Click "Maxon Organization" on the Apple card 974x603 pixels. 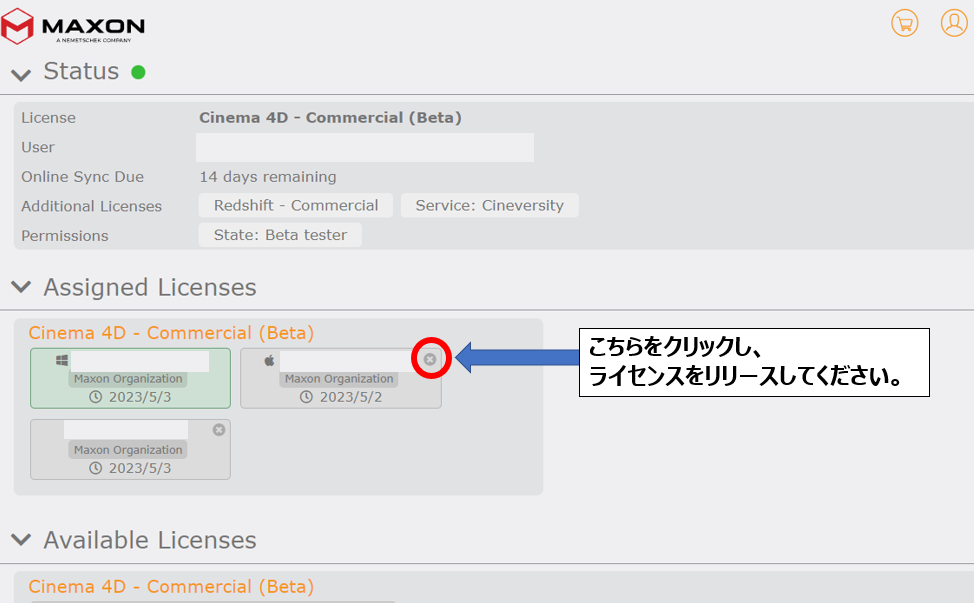[339, 379]
